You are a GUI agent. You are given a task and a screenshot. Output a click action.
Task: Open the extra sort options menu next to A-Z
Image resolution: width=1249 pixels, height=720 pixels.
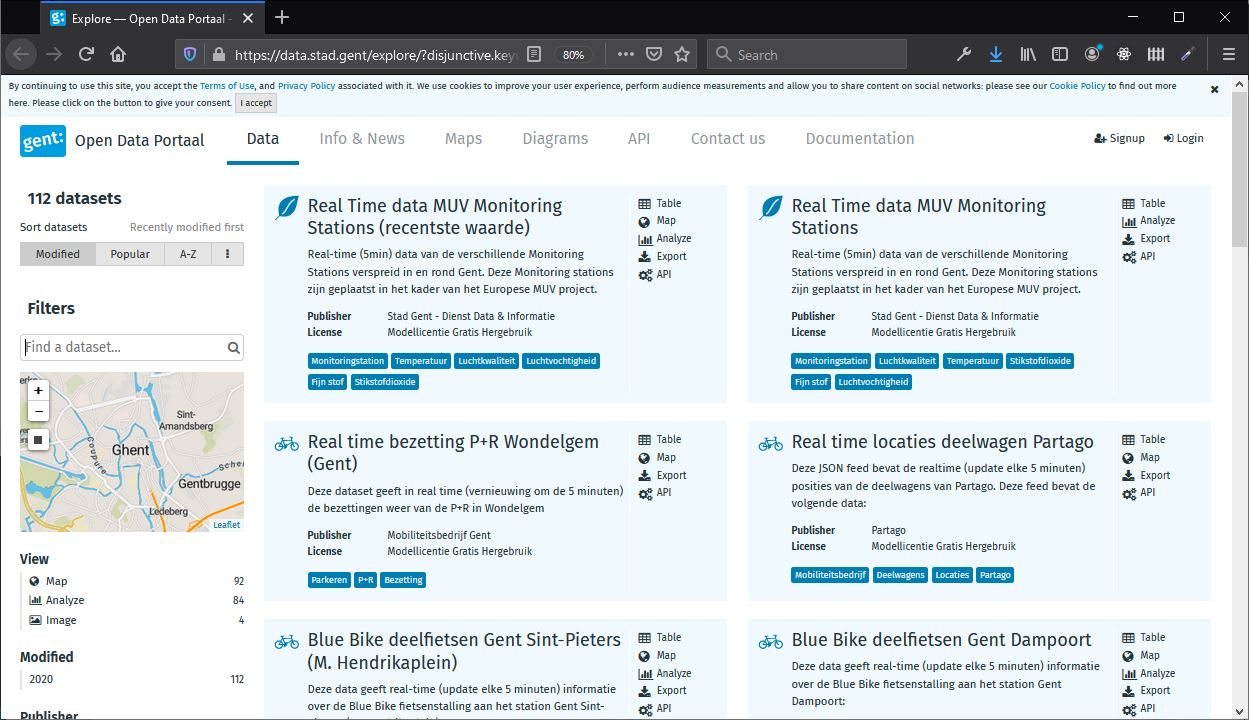tap(227, 253)
